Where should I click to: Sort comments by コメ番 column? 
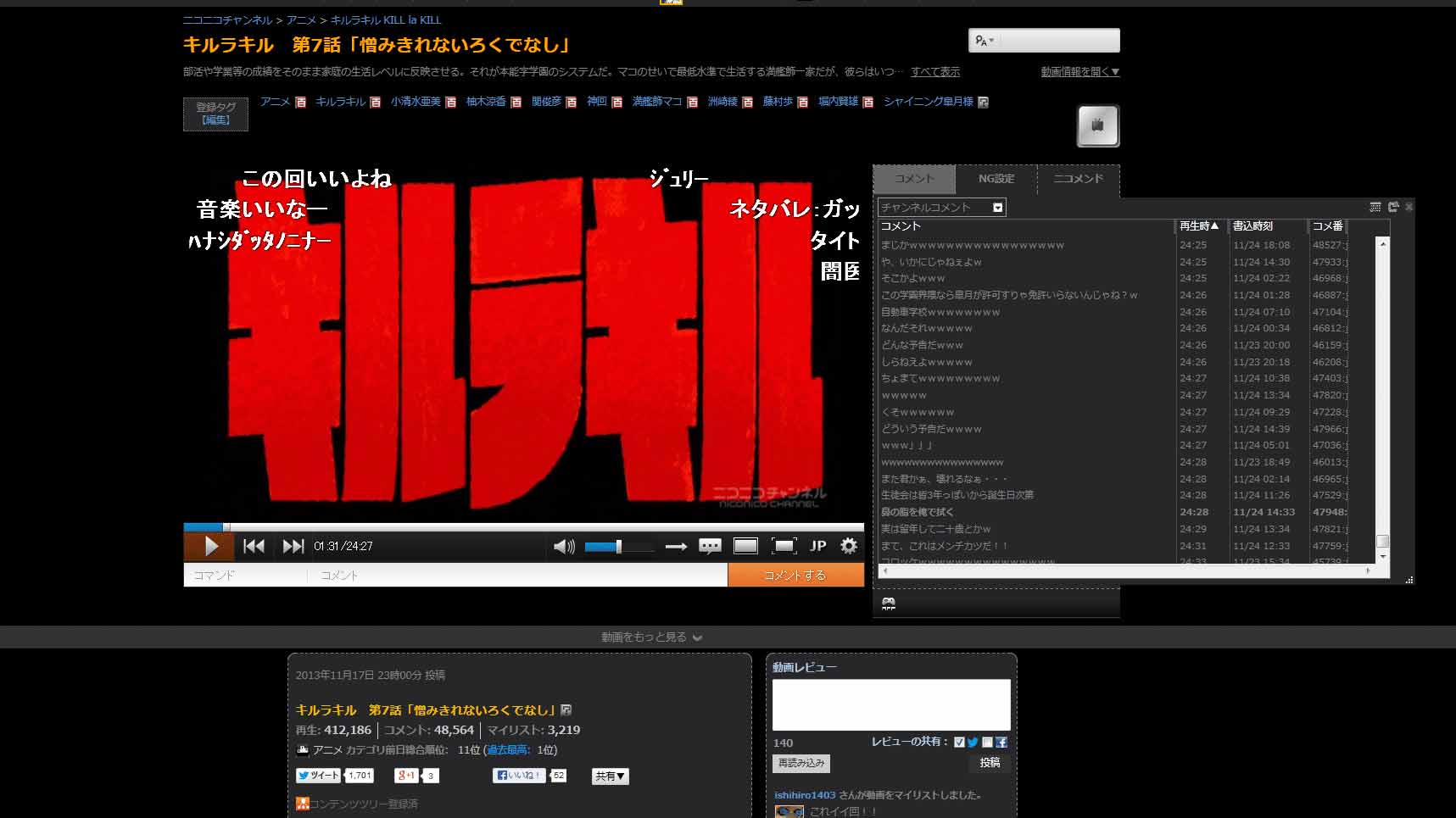pyautogui.click(x=1328, y=226)
